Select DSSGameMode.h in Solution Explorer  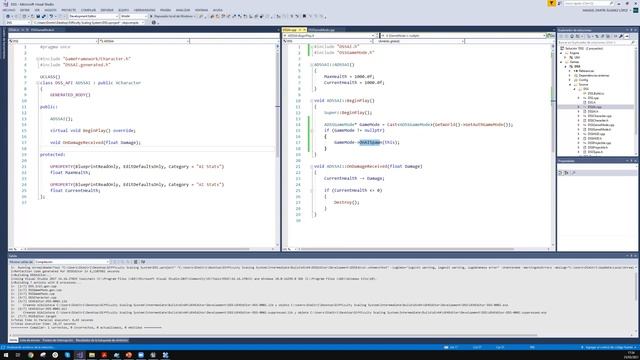point(599,129)
